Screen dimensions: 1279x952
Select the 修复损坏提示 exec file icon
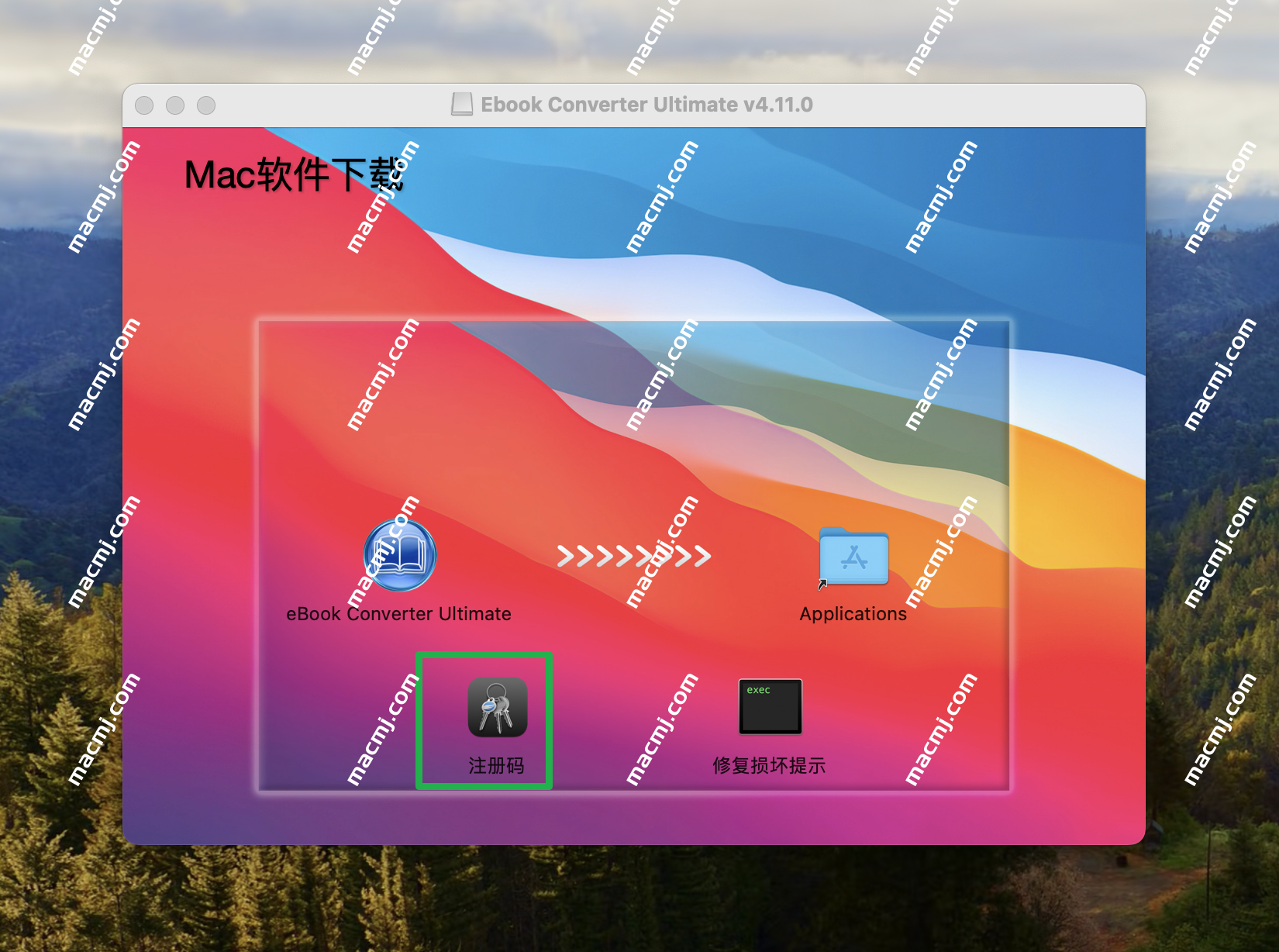coord(770,706)
